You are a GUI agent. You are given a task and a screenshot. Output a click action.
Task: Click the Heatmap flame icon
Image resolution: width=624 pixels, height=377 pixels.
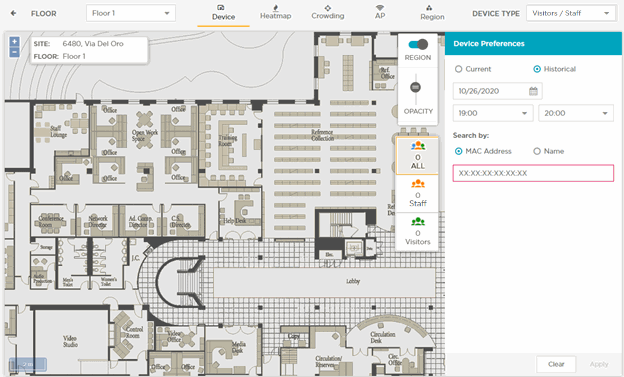point(275,8)
